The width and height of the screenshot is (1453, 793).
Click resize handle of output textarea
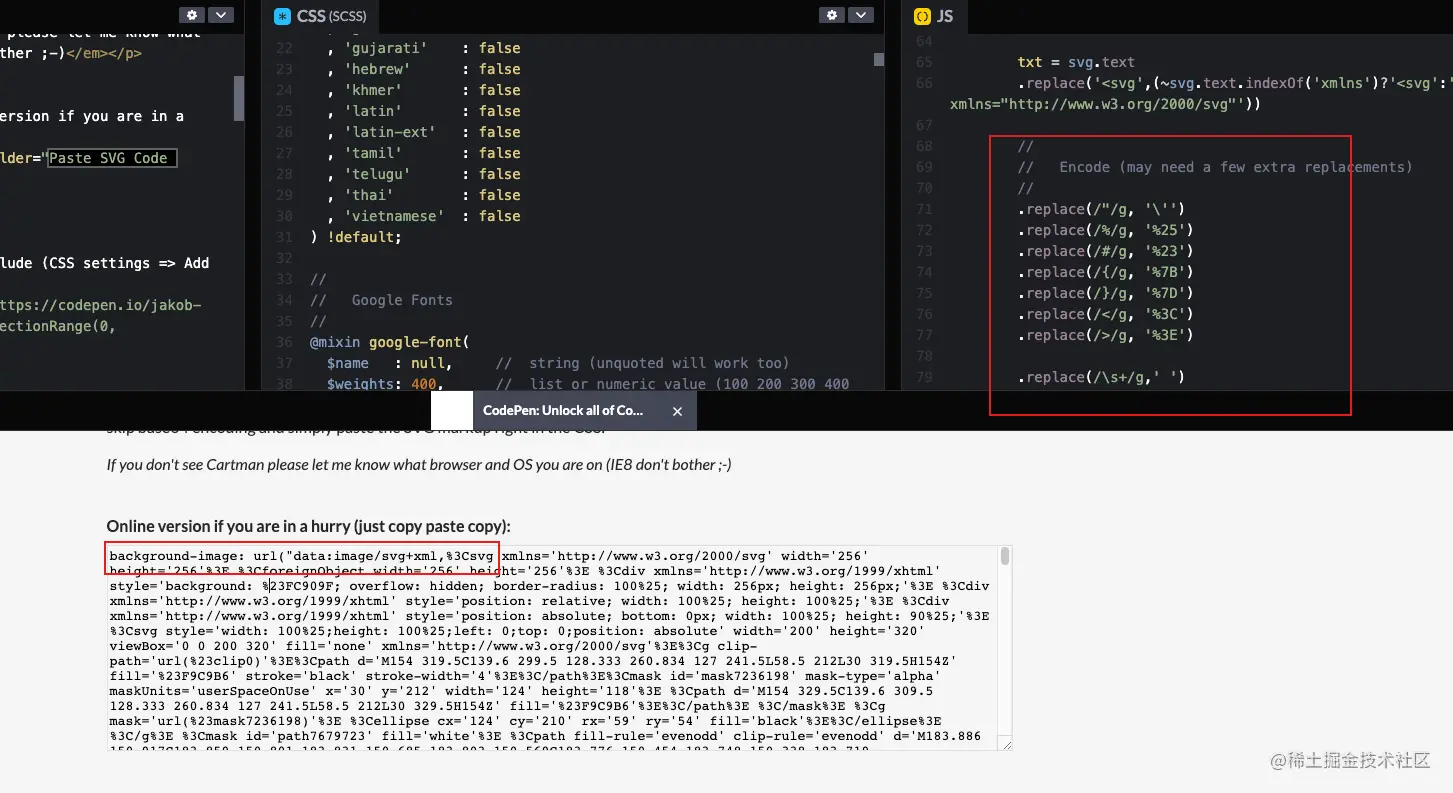click(1005, 745)
